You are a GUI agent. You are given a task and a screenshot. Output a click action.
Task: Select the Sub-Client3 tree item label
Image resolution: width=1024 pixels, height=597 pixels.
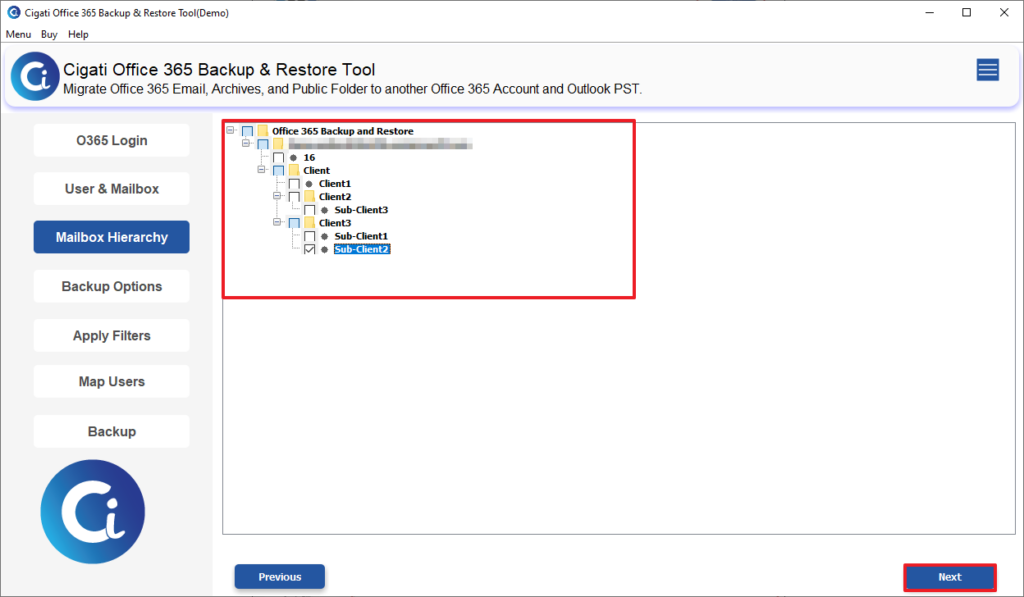click(x=361, y=210)
